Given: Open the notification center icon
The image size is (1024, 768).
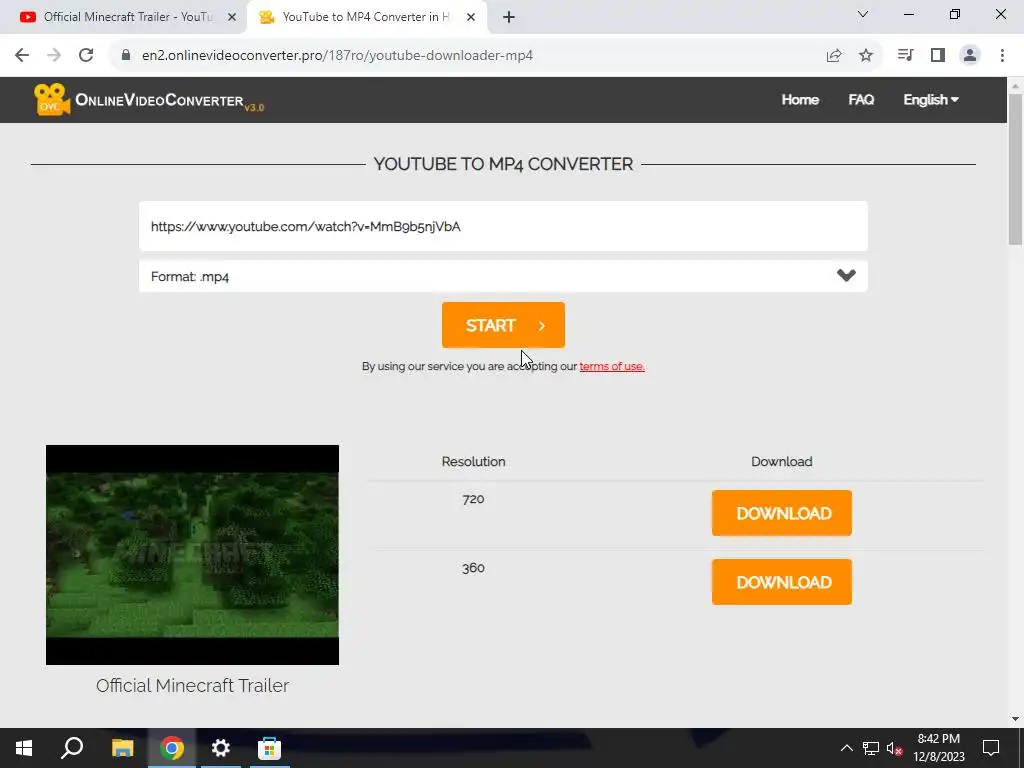Looking at the screenshot, I should pos(991,748).
